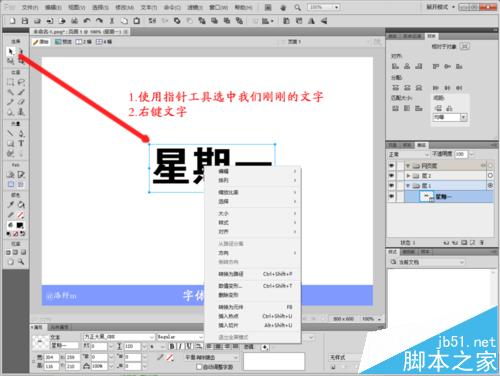Switch to the 4-Up view button

point(104,42)
